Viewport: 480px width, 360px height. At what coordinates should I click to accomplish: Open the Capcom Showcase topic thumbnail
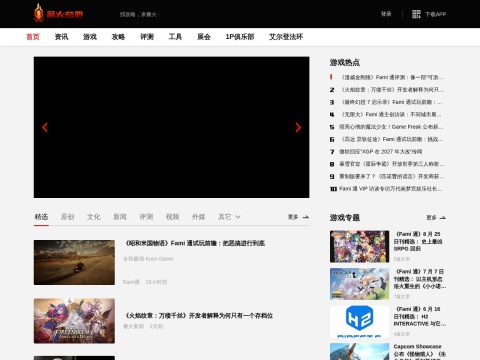pos(359,351)
